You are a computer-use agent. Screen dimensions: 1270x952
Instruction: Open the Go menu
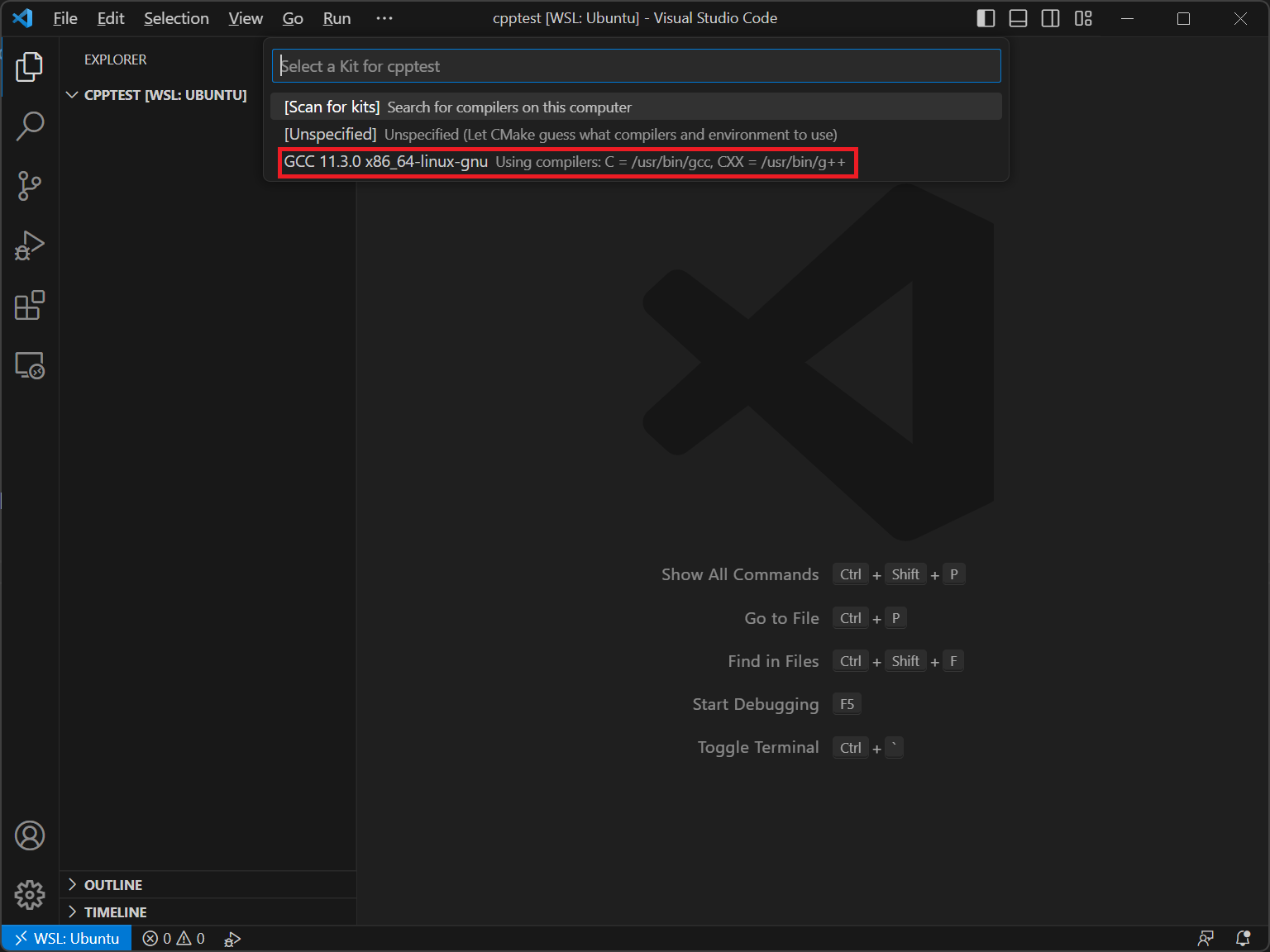point(293,18)
